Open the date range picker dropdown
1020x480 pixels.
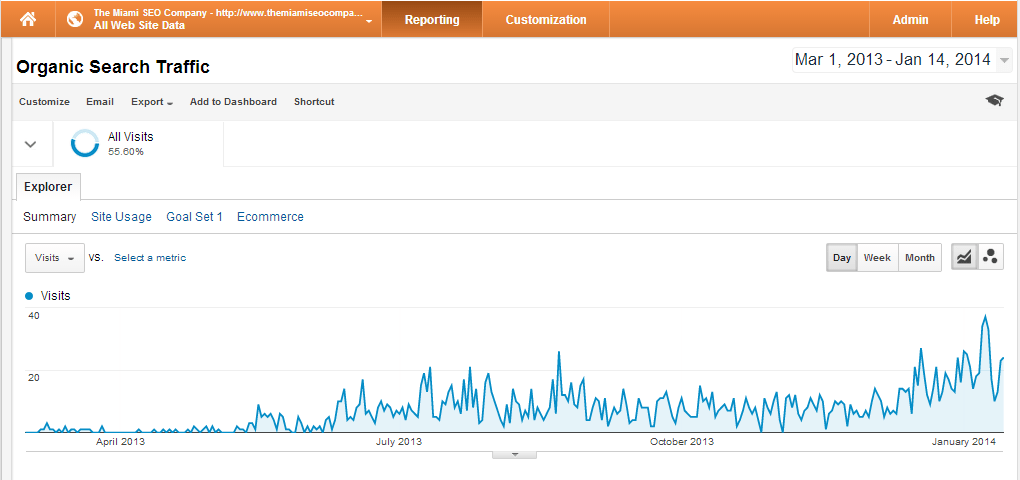1004,60
